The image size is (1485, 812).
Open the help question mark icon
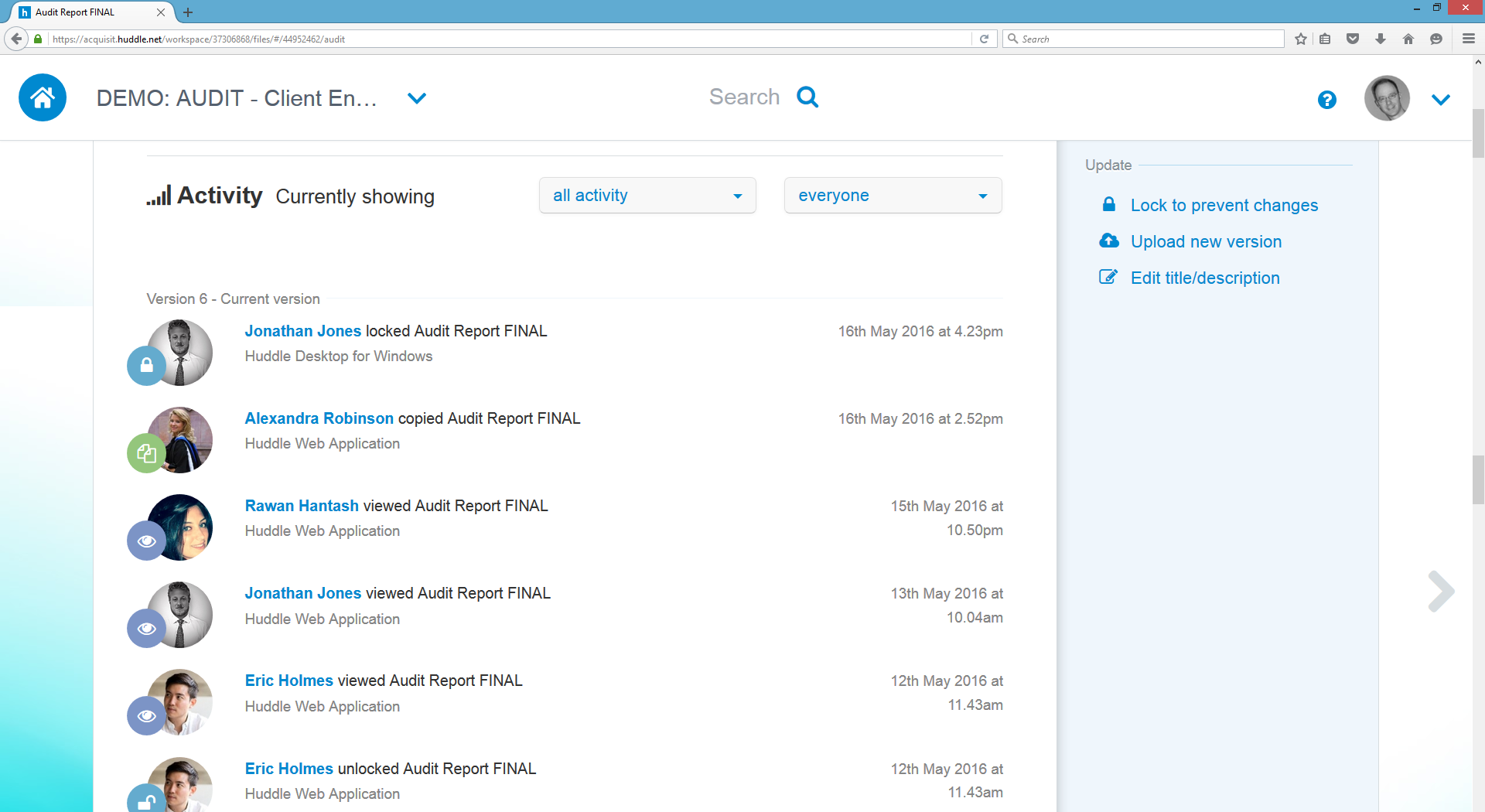pos(1327,100)
